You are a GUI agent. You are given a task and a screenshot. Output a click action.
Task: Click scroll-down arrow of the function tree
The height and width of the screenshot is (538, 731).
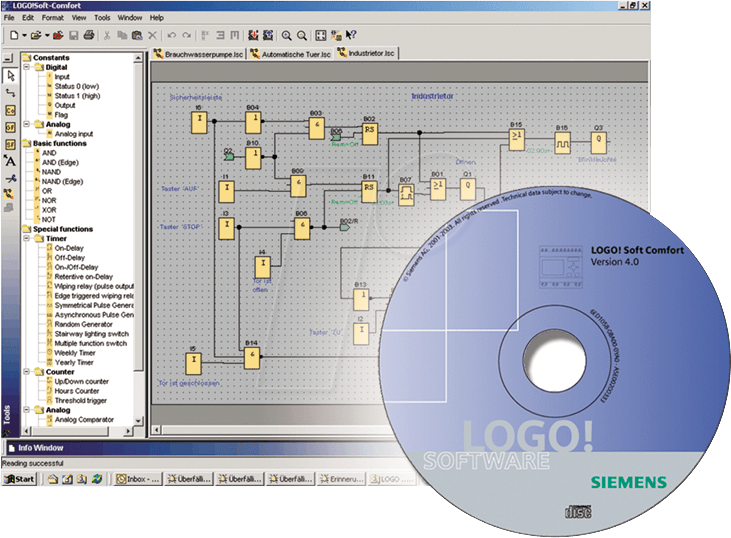pos(138,420)
